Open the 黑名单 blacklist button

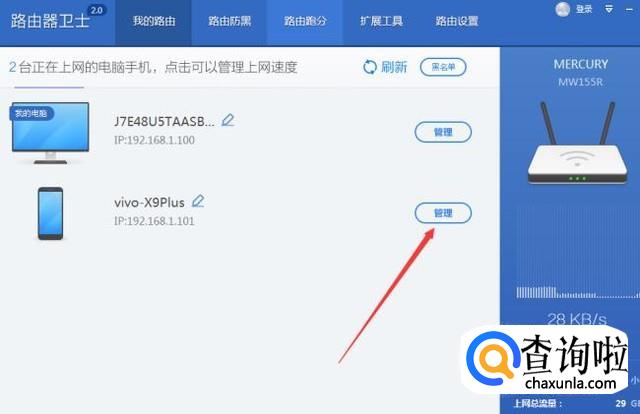click(x=443, y=67)
